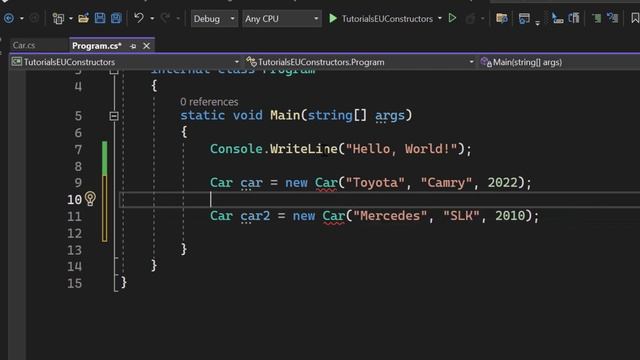
Task: Click the Navigate Backward arrow icon
Action: point(9,18)
